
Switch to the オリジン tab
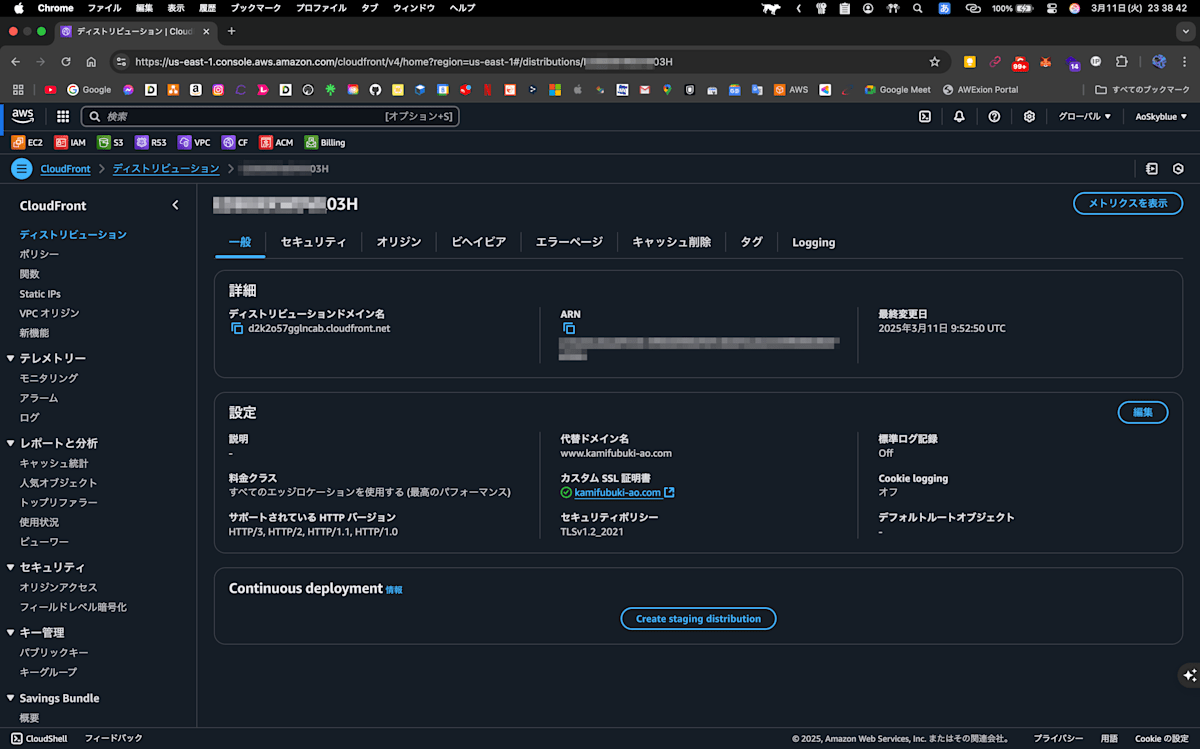(x=399, y=242)
